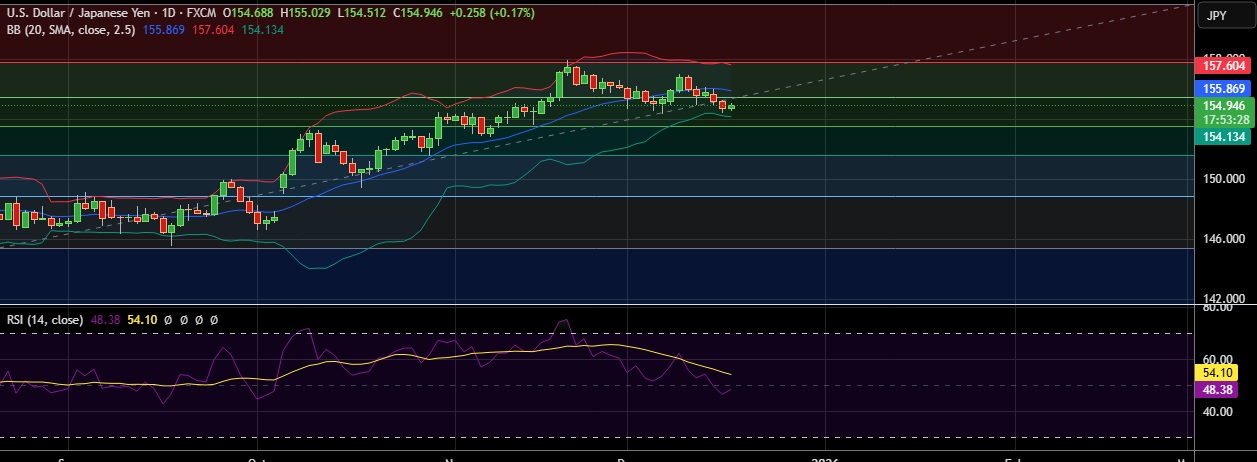Click the green 154.946 current price label

click(1224, 105)
